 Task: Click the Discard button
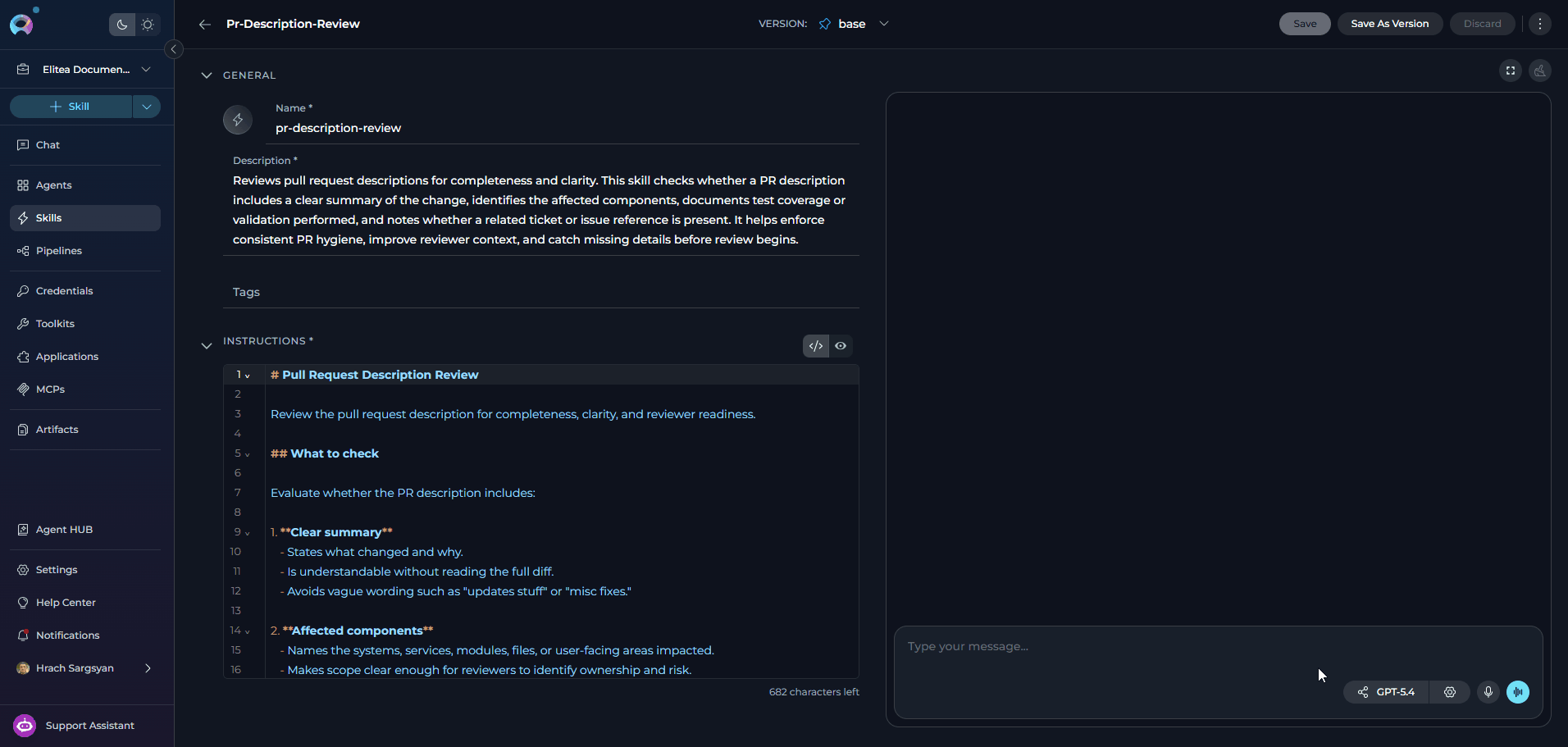(1482, 24)
